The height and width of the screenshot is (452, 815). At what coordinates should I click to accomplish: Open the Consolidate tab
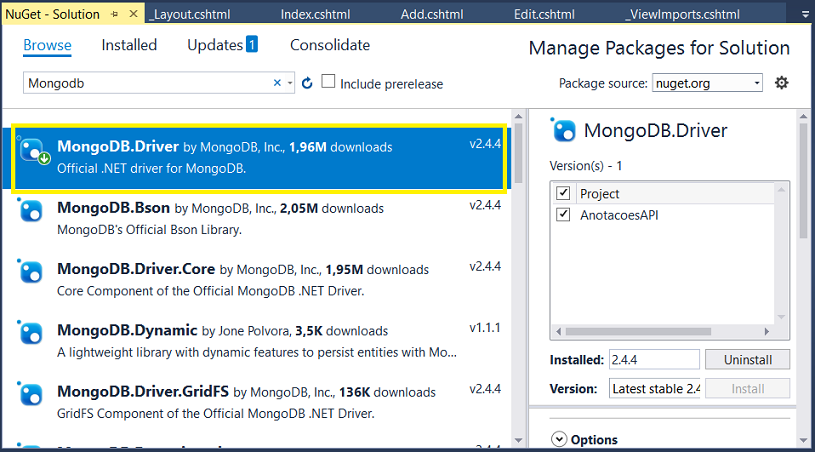[330, 45]
